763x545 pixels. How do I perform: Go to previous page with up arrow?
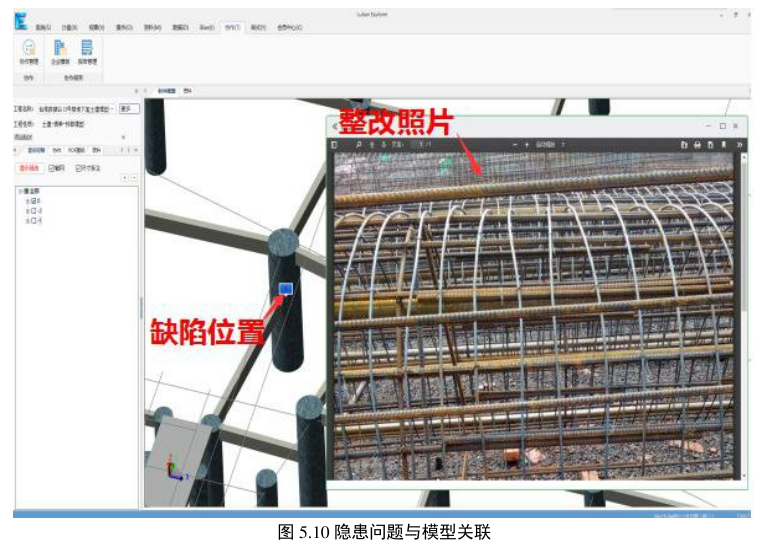(372, 145)
